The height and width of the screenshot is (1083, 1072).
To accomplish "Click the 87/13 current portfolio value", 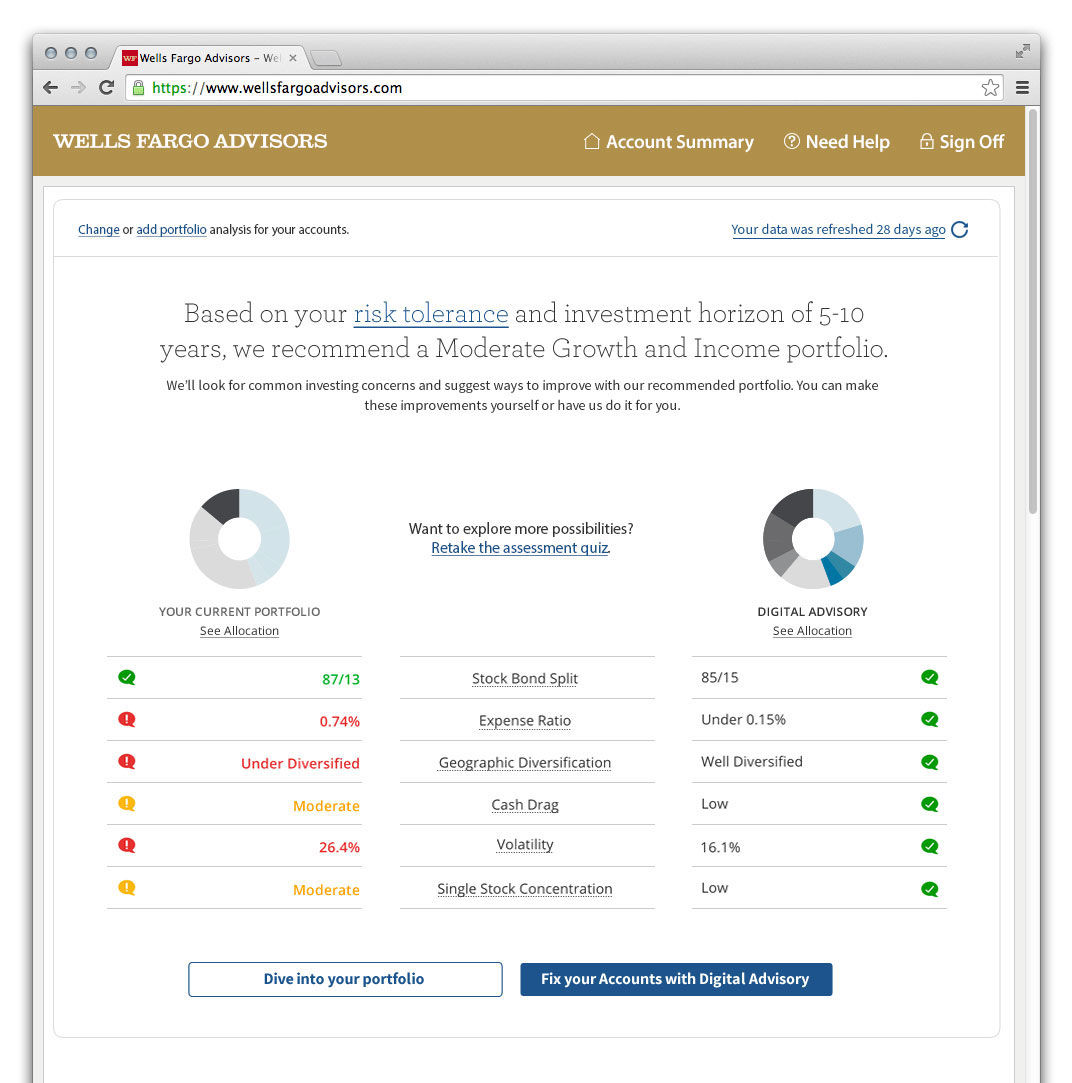I will (x=341, y=679).
